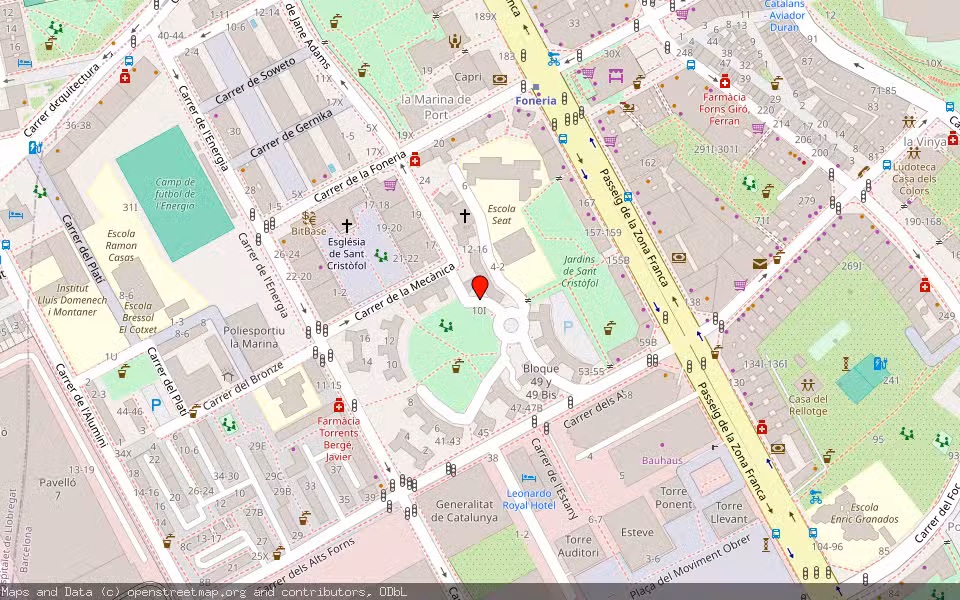Select the Escola Ramon Casas label
The height and width of the screenshot is (600, 960).
click(x=121, y=246)
